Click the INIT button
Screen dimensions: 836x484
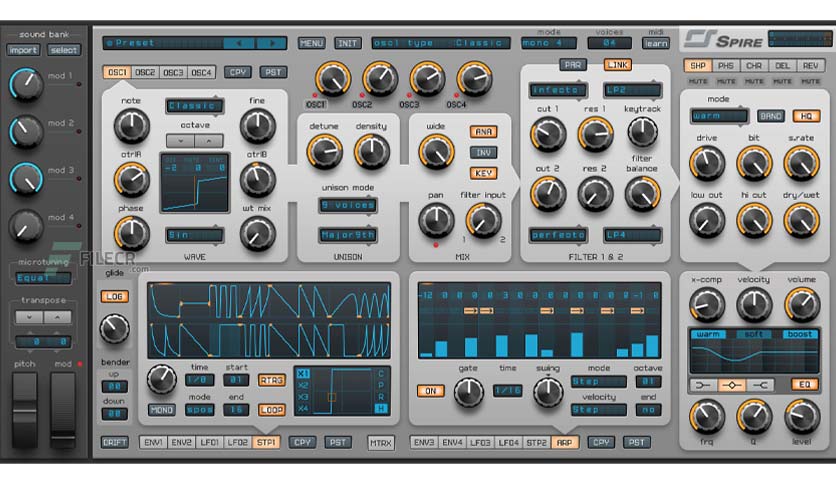point(348,43)
